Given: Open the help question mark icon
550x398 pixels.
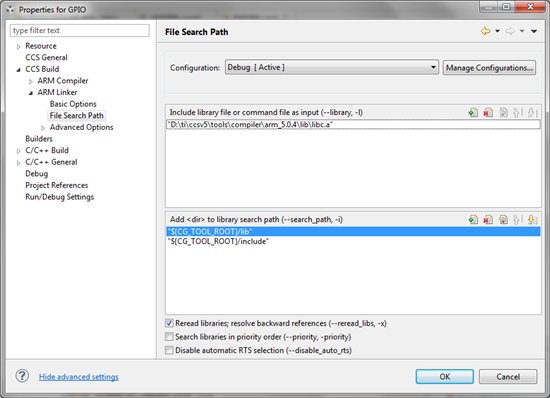Looking at the screenshot, I should [x=22, y=376].
